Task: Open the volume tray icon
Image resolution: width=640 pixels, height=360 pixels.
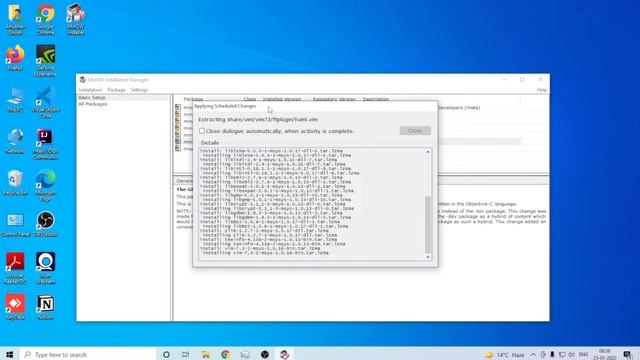Action: (x=571, y=355)
